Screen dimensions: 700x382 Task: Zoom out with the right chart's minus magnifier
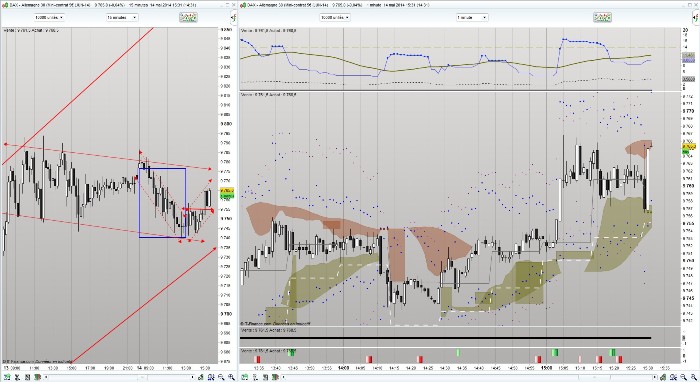coord(683,377)
